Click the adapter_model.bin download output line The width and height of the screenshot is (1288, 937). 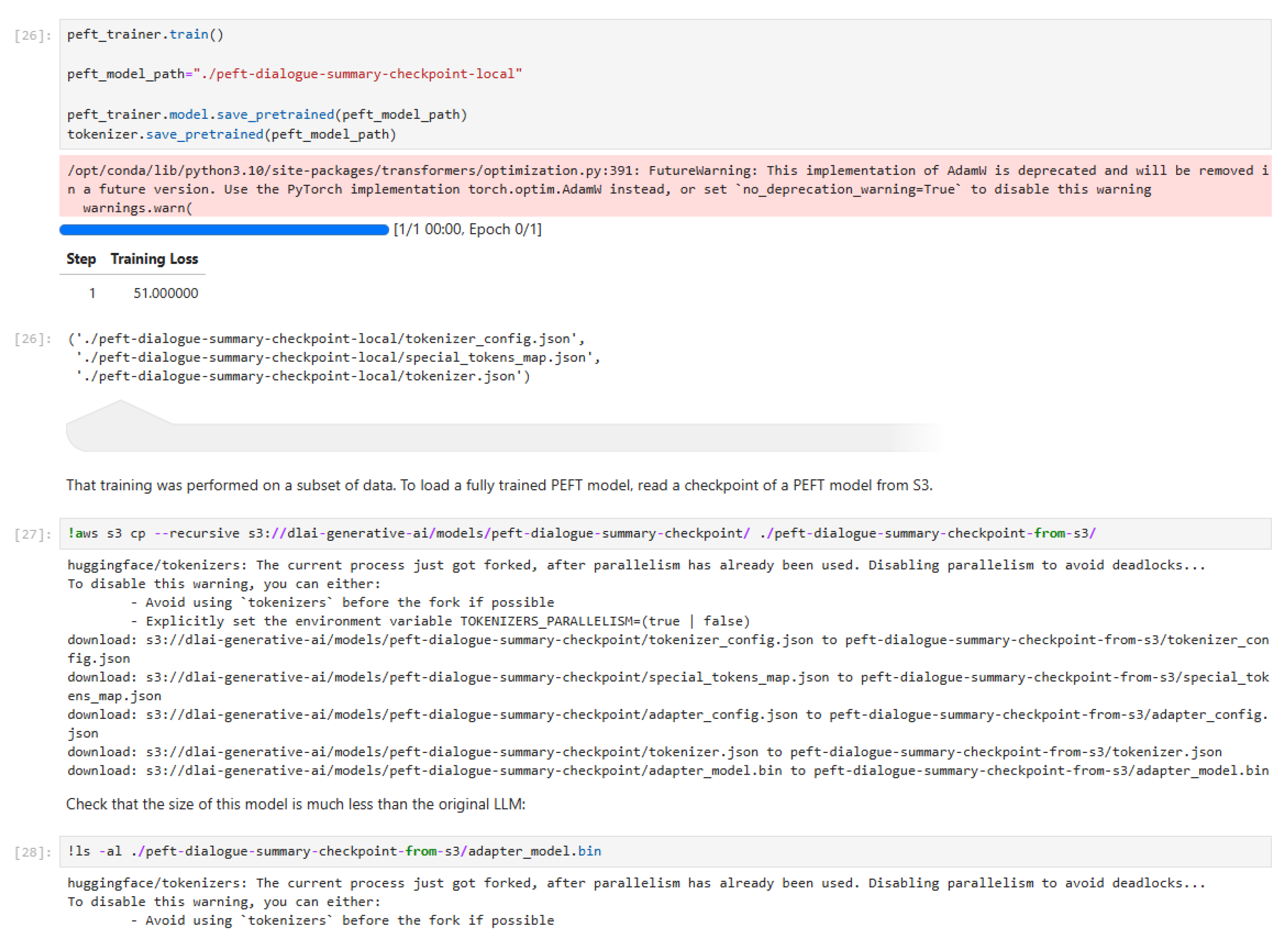(668, 771)
